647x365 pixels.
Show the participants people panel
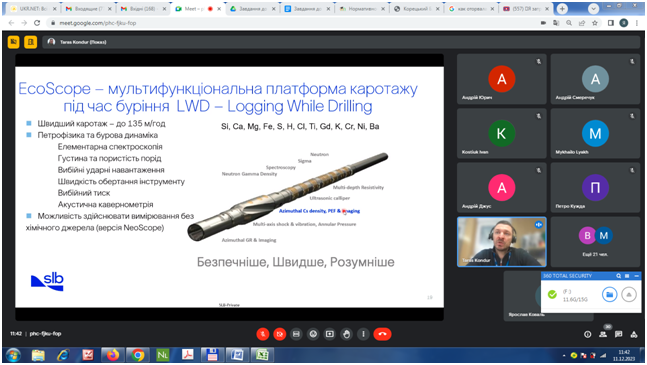click(x=603, y=334)
